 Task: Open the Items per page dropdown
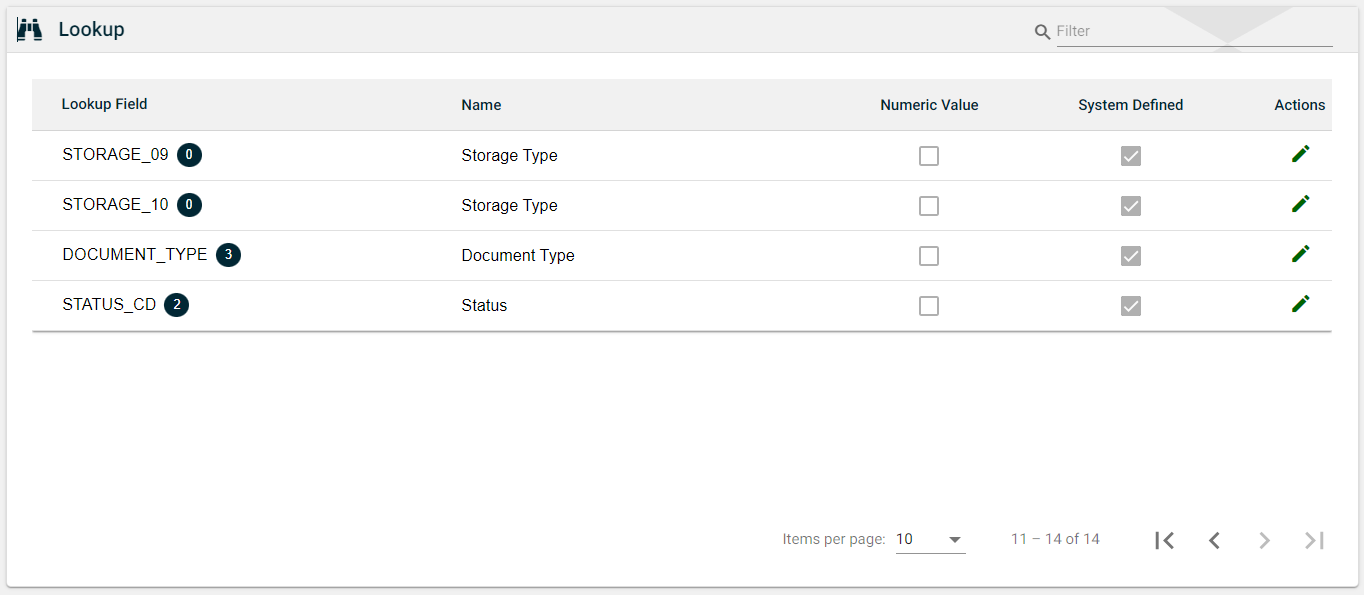pyautogui.click(x=930, y=540)
